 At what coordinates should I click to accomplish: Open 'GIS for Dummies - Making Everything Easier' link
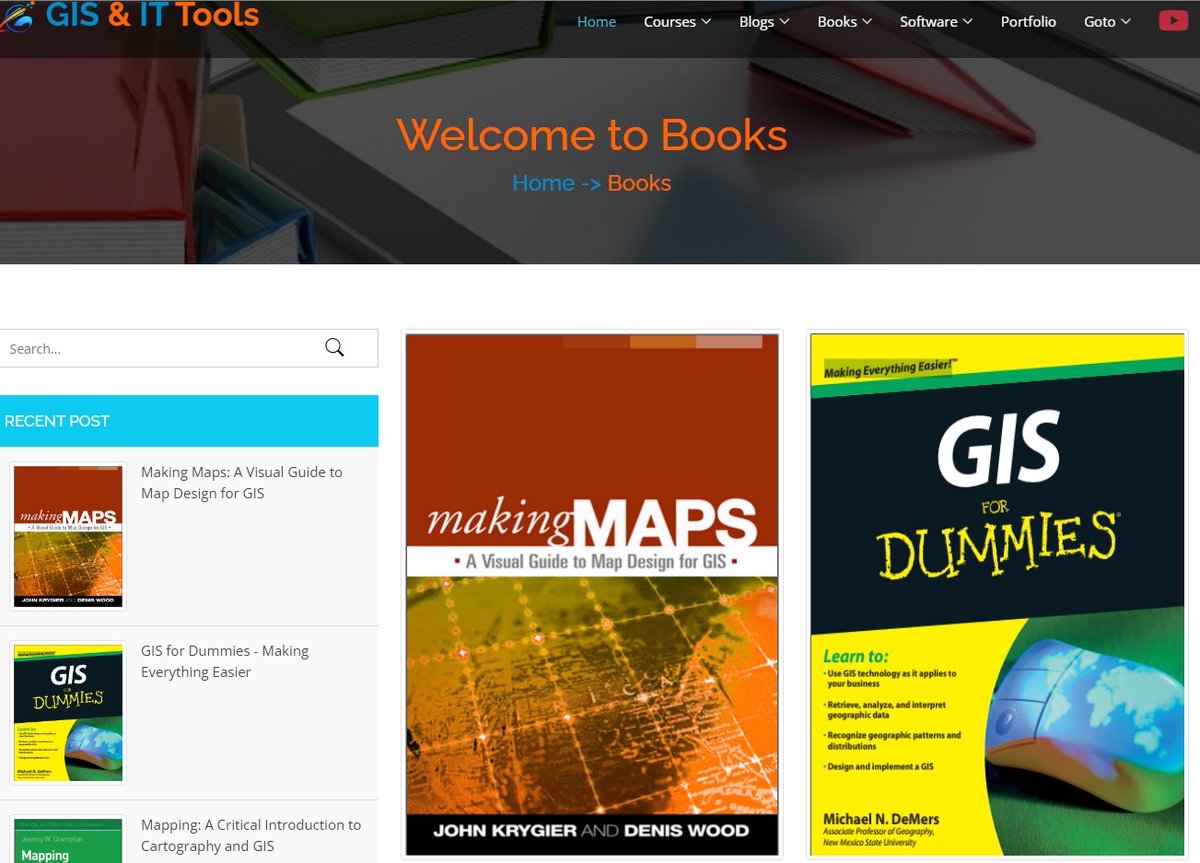click(225, 661)
